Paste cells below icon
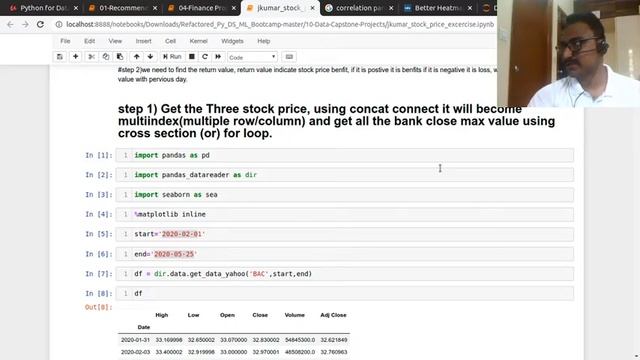640x360 pixels. 120,57
